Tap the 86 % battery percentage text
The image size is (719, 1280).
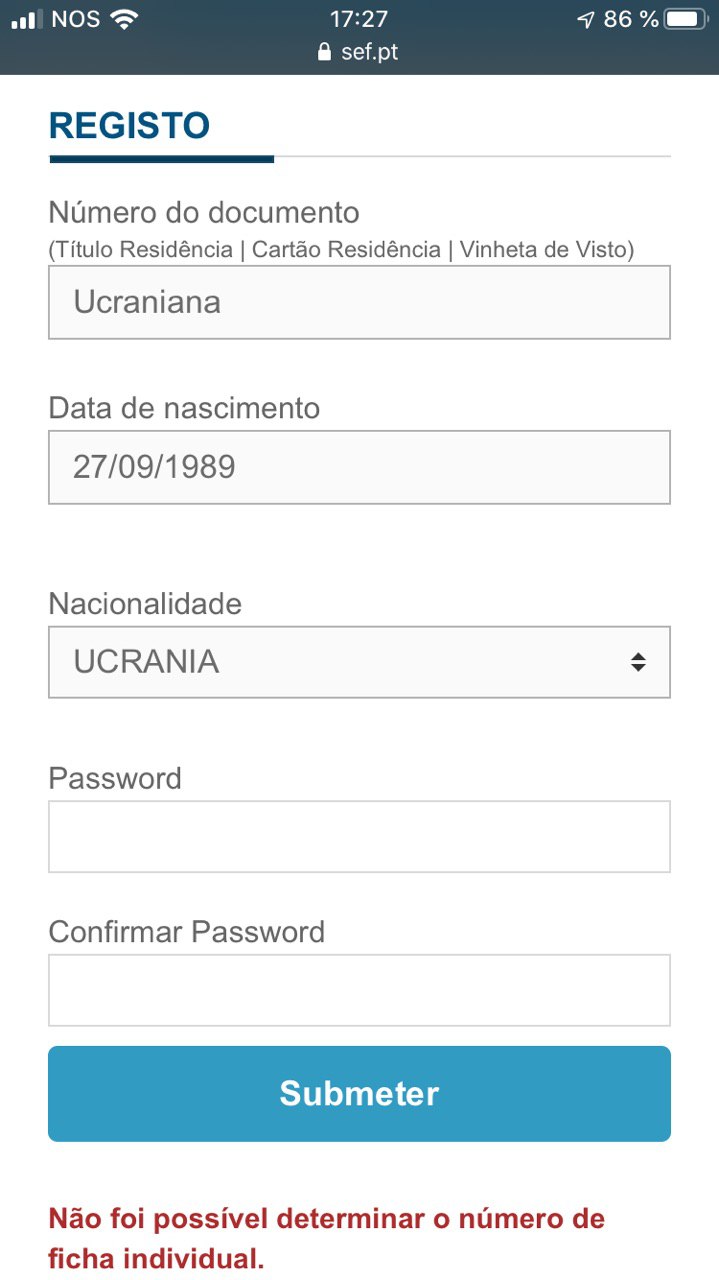pyautogui.click(x=631, y=19)
